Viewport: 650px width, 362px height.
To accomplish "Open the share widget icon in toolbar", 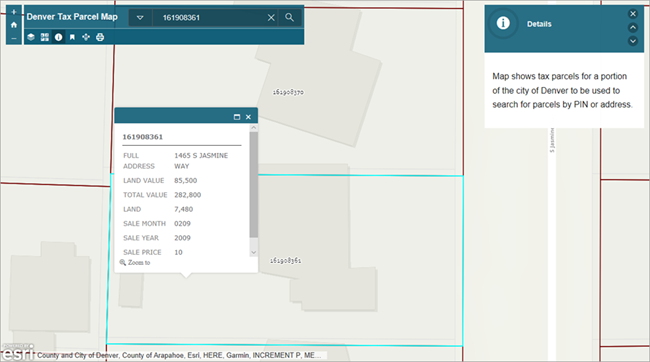I will click(86, 37).
